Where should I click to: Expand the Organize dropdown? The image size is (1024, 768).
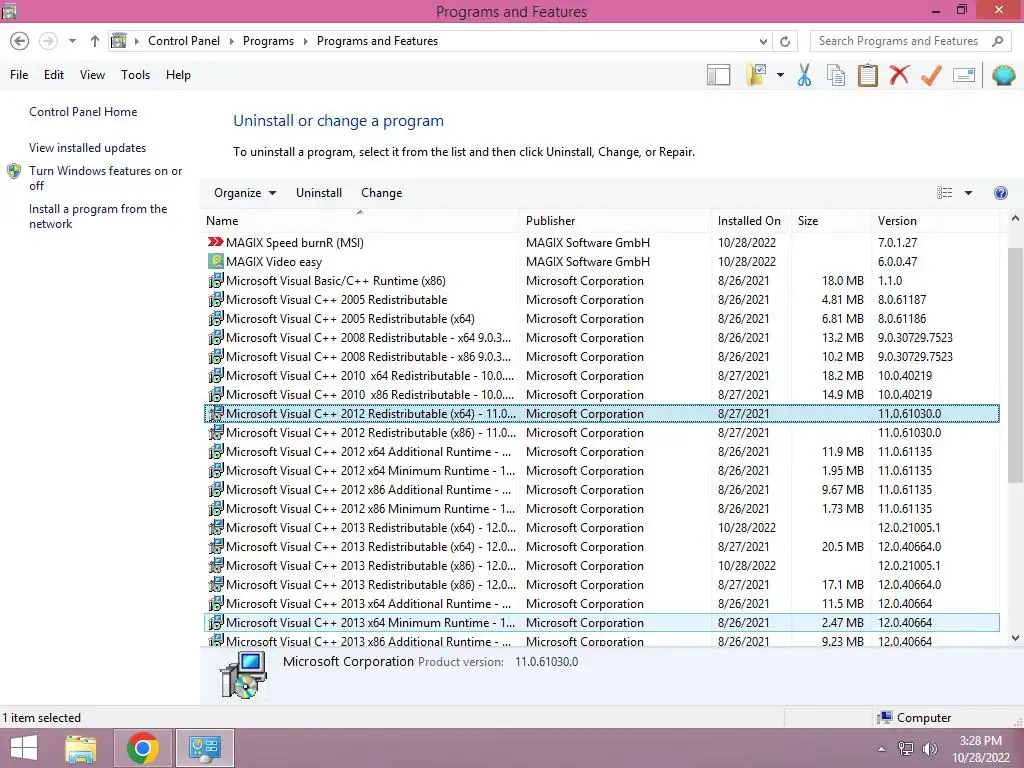[x=245, y=193]
